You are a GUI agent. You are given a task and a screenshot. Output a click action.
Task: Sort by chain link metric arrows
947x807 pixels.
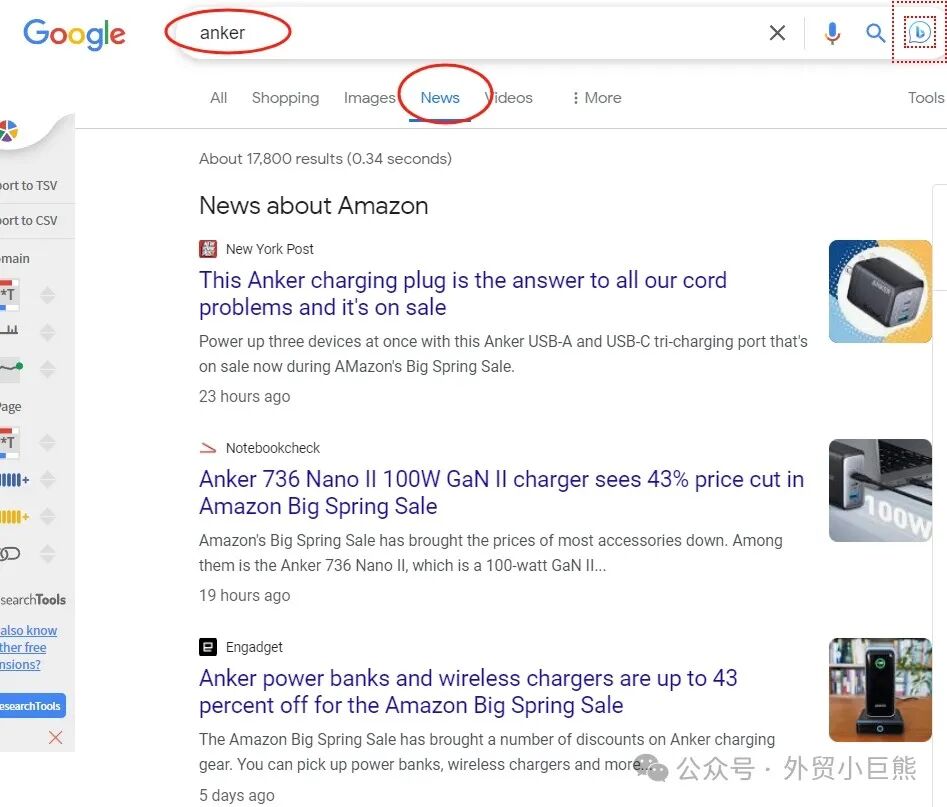point(48,554)
